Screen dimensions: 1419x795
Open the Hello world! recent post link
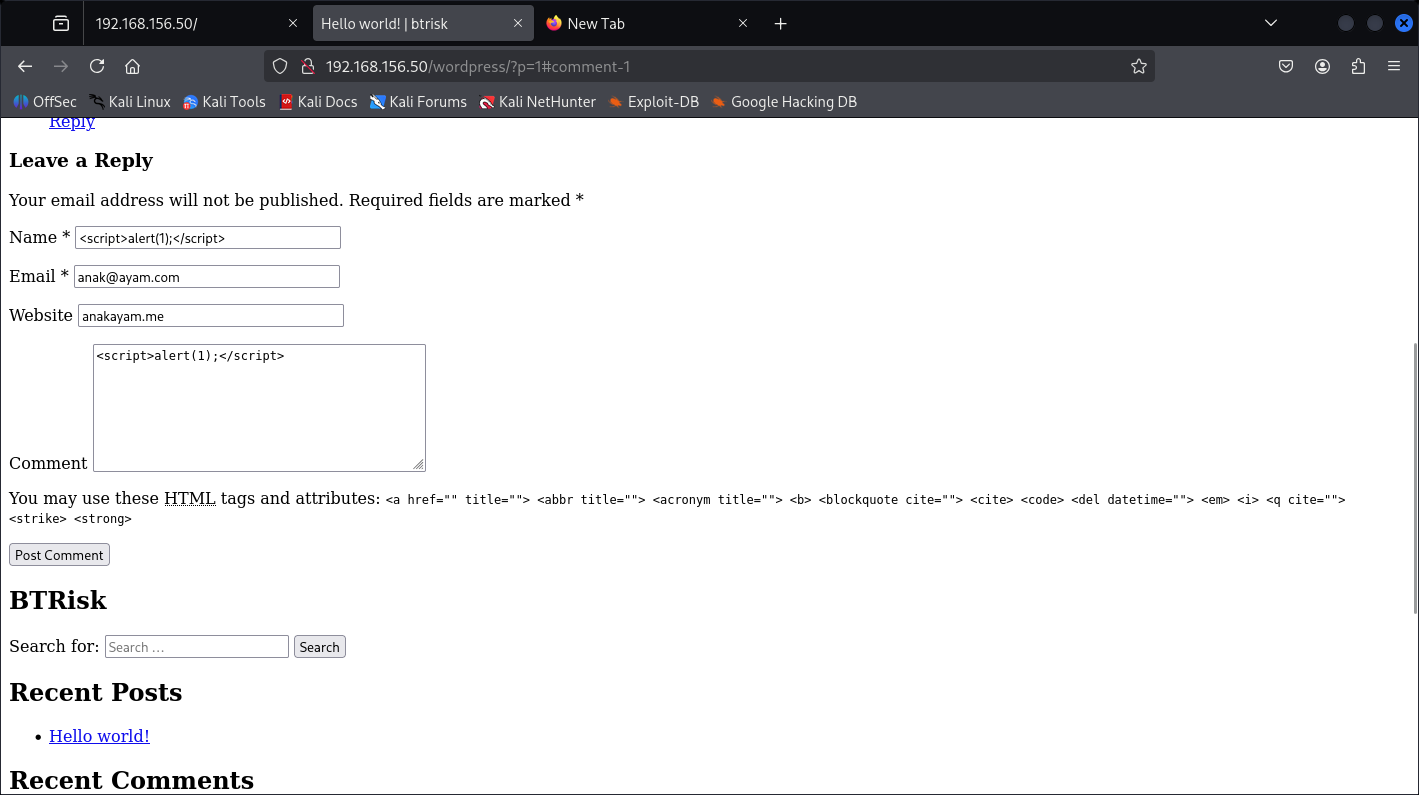99,736
